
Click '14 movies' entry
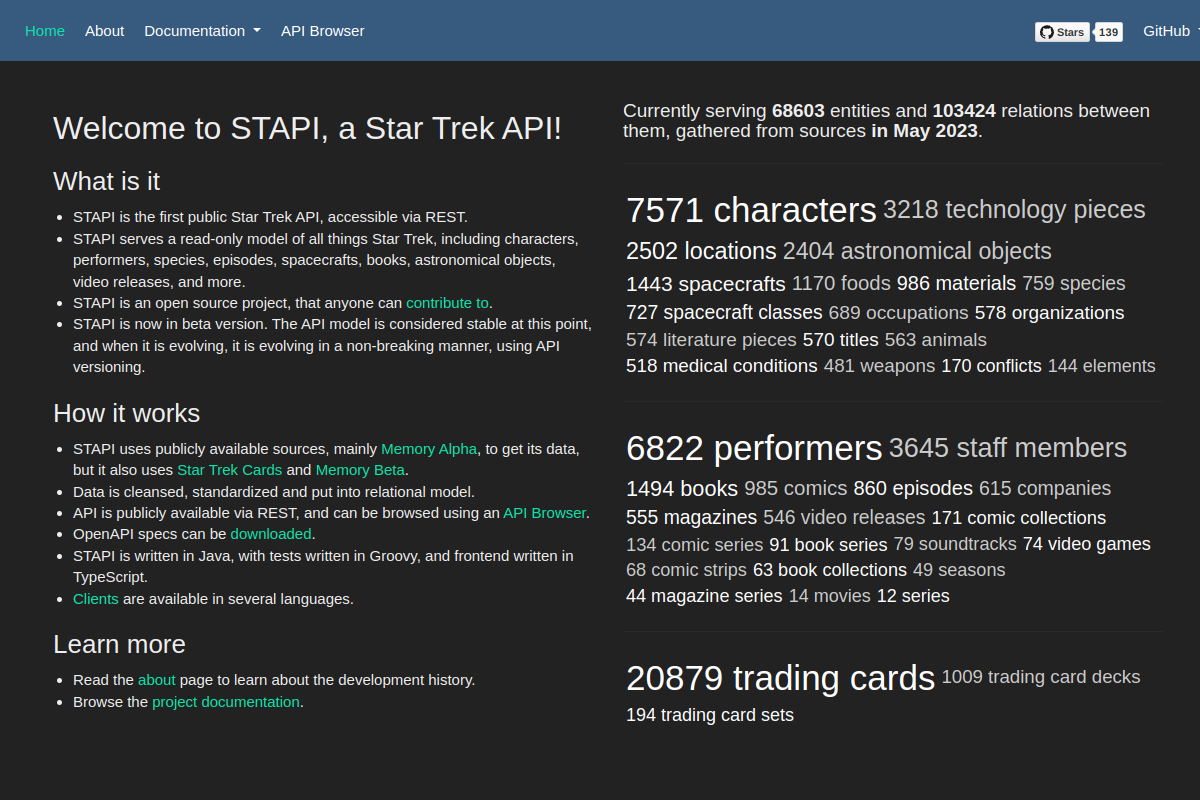(830, 596)
